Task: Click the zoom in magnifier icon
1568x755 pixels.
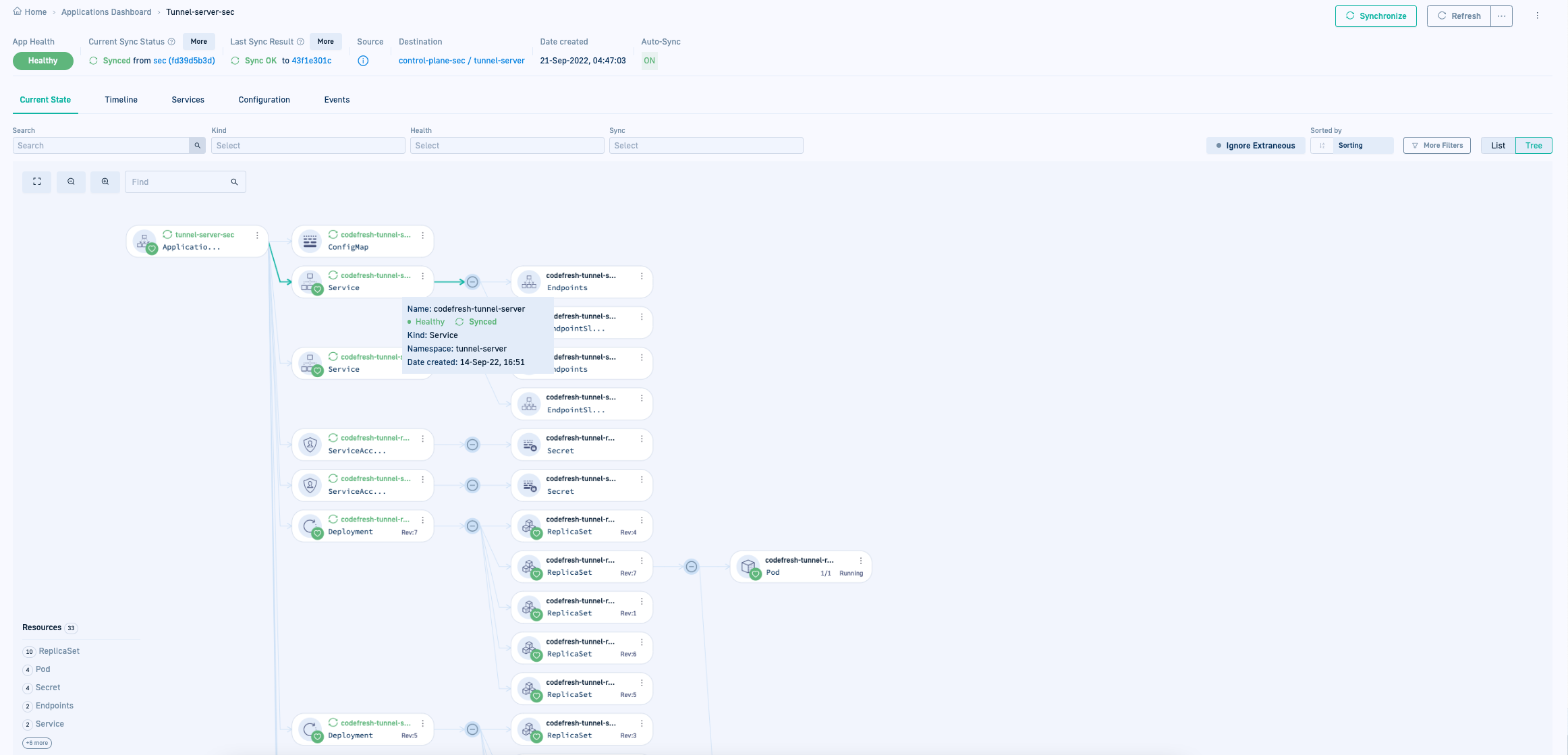Action: [105, 181]
